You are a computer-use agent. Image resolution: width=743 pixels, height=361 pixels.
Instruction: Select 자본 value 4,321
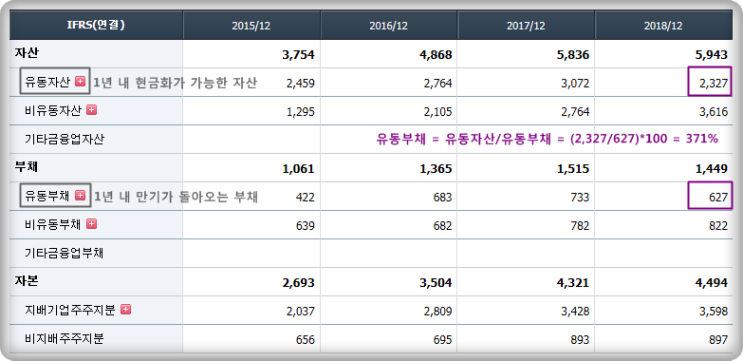click(573, 283)
